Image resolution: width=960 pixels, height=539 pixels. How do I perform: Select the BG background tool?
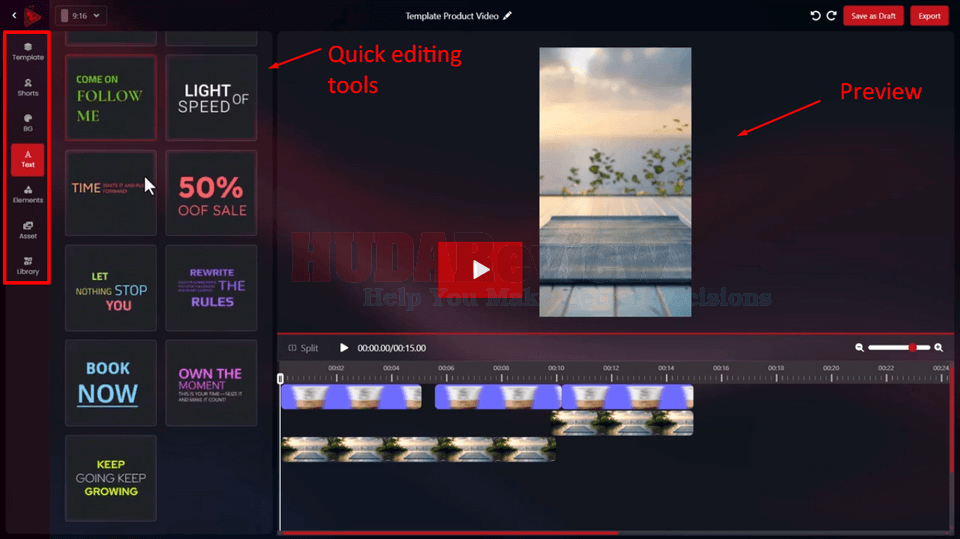tap(28, 122)
